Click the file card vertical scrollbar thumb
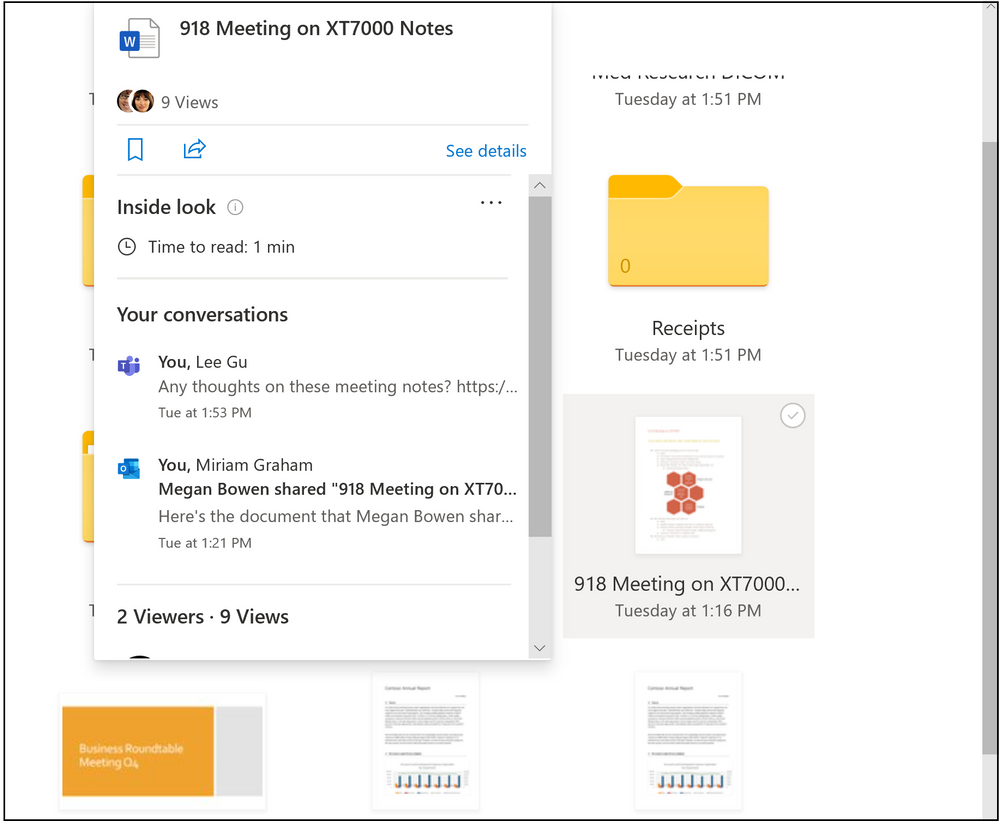The image size is (999, 821). [540, 365]
